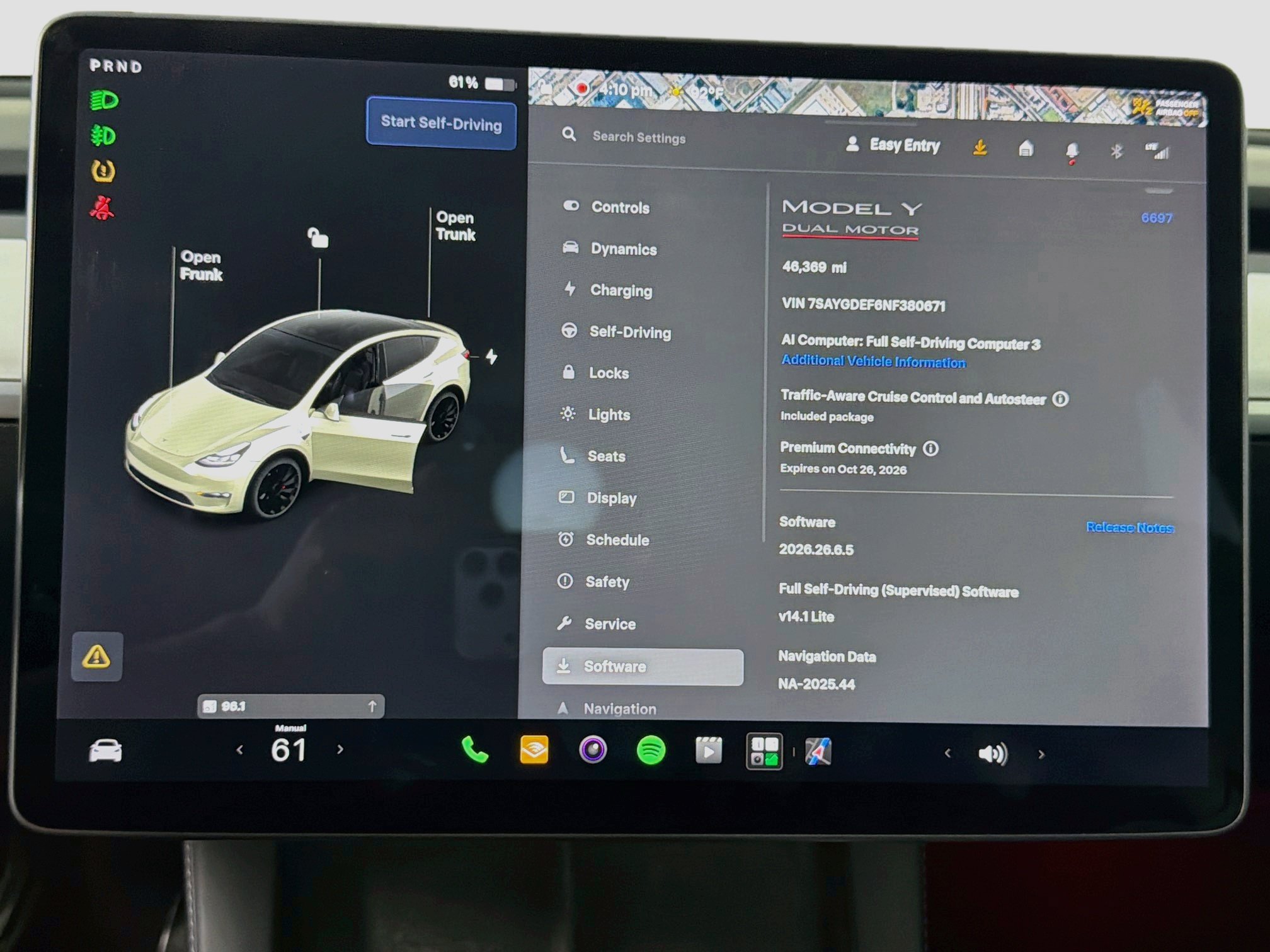Tap the car controls icon

pyautogui.click(x=105, y=750)
